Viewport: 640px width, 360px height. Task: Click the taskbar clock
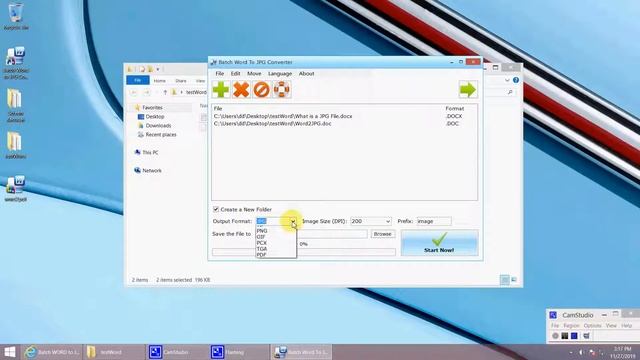622,352
